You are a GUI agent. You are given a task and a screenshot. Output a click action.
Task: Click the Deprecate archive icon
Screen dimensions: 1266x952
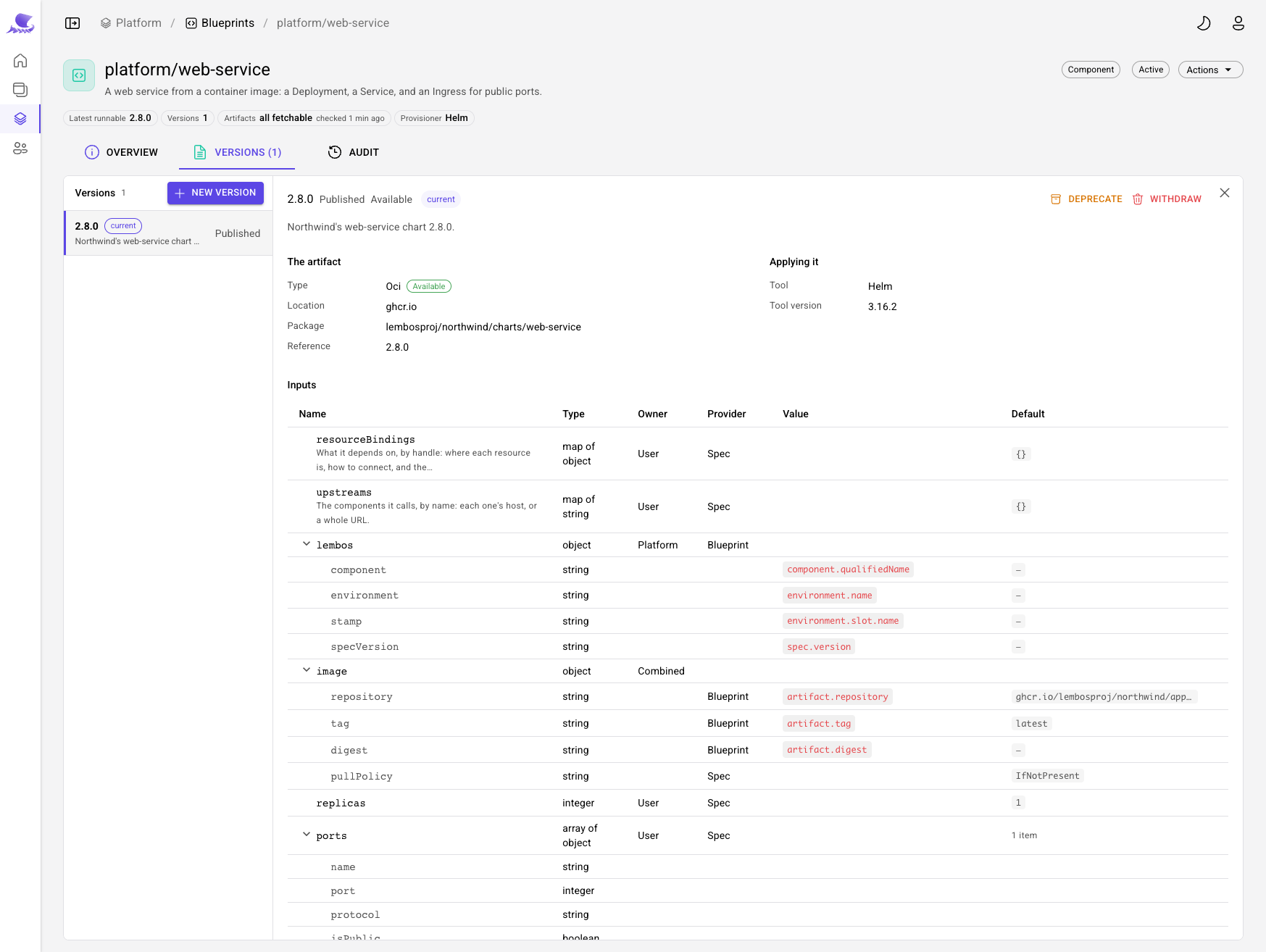(1056, 199)
